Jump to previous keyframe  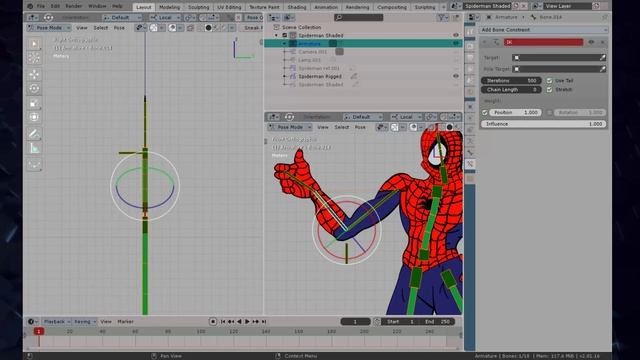tap(231, 322)
